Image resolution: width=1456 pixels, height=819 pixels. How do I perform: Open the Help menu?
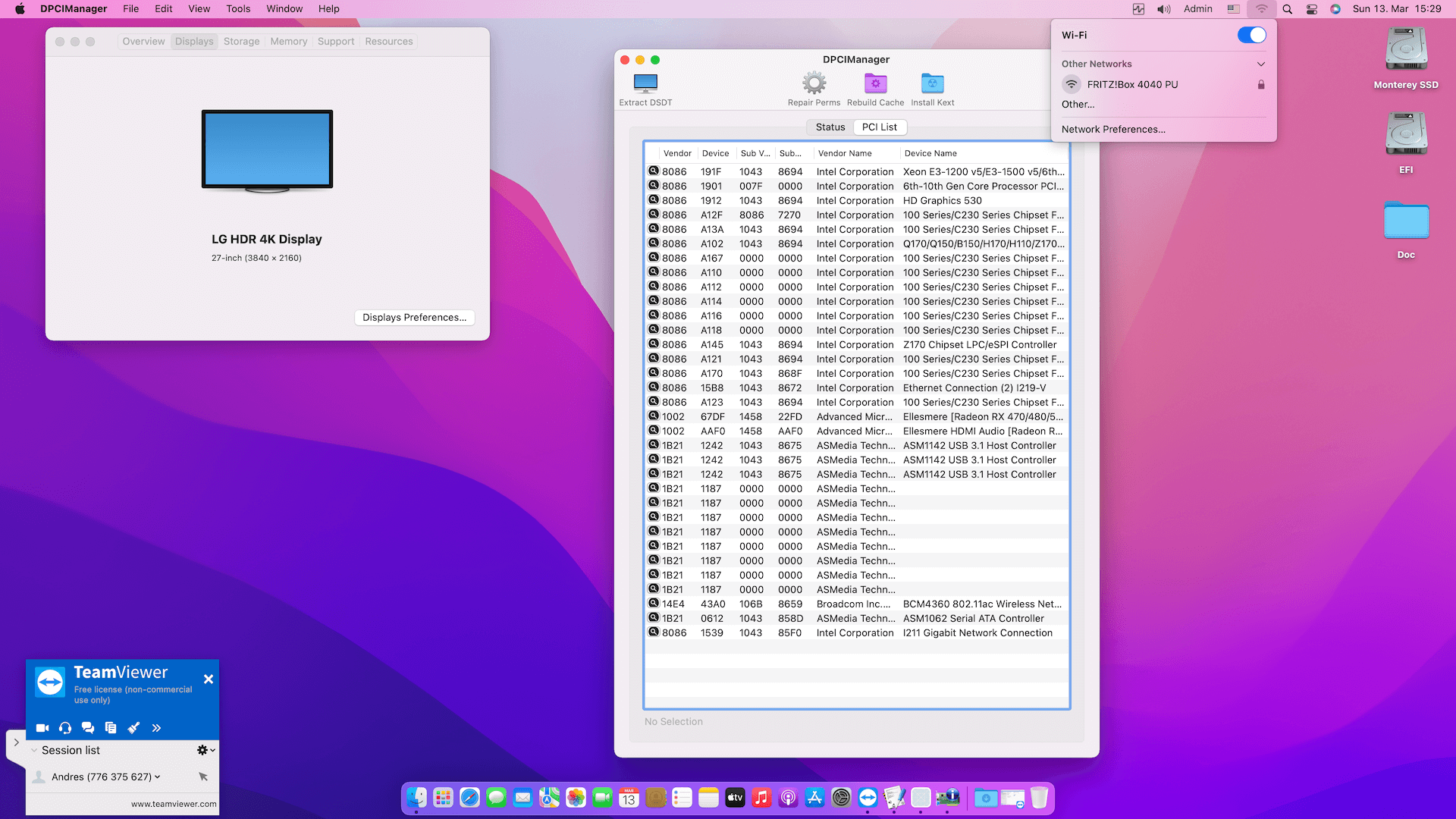(x=328, y=9)
